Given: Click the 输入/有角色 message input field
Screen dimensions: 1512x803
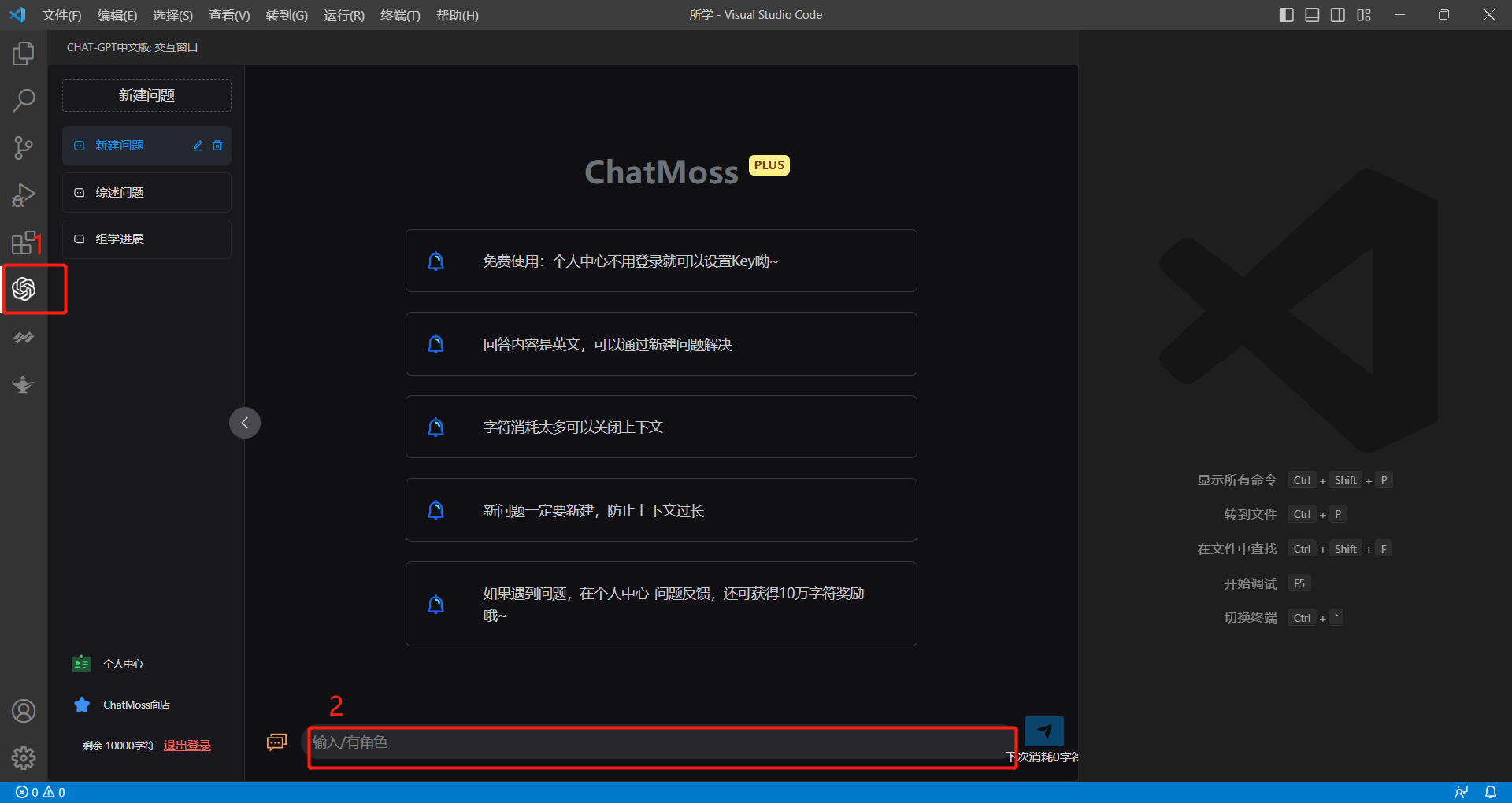Looking at the screenshot, I should coord(661,742).
